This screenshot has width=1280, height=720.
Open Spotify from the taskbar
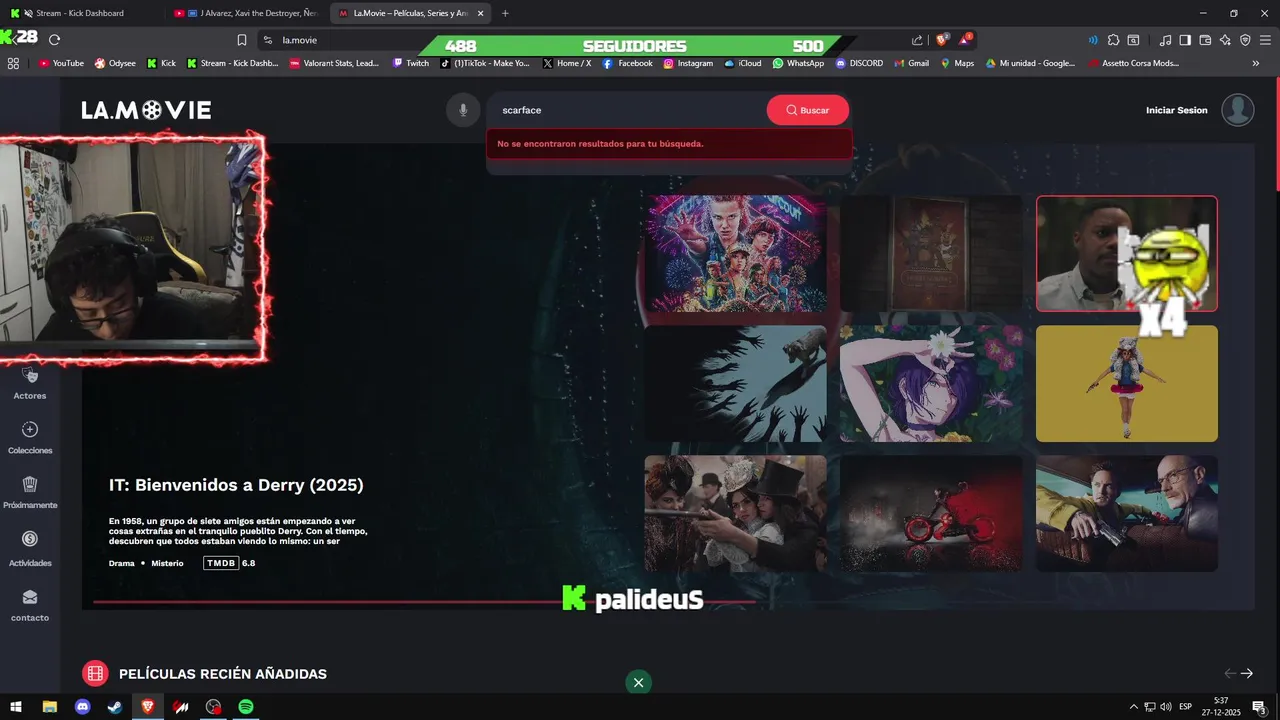(x=246, y=707)
